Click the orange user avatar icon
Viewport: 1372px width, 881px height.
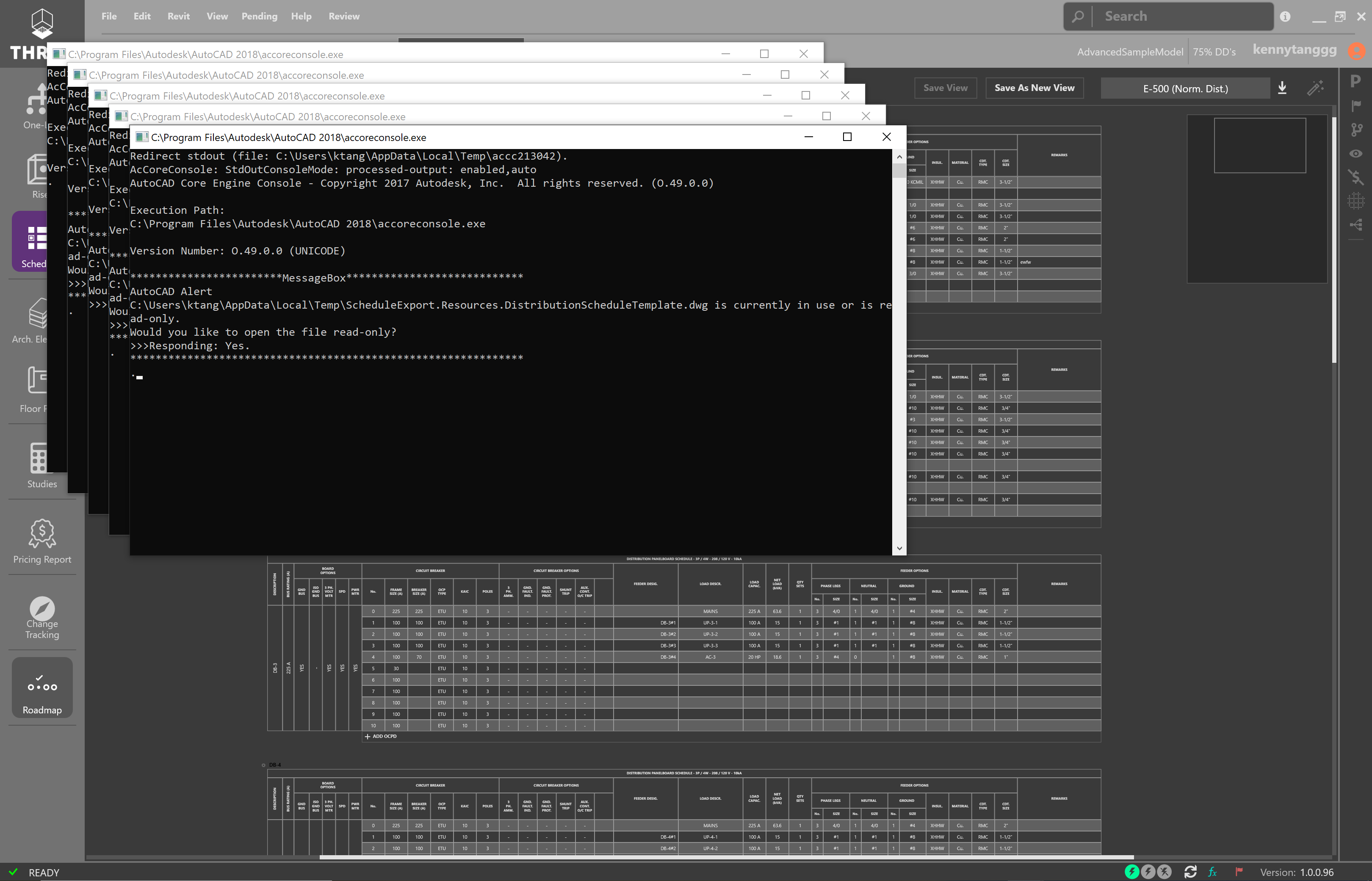[x=1356, y=51]
